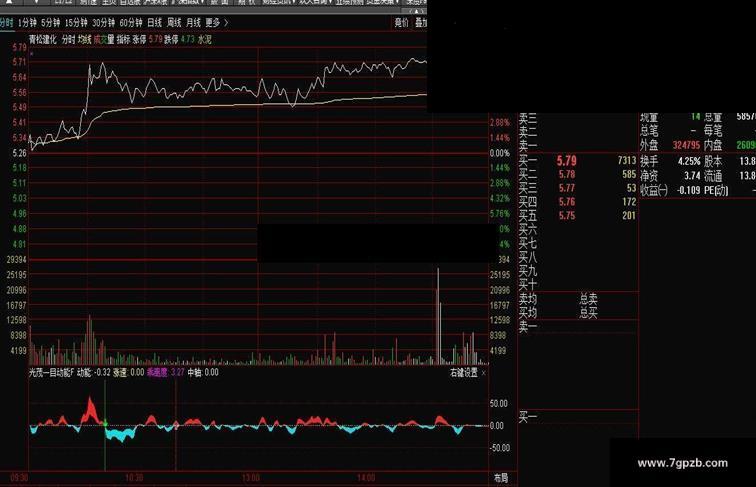Click the 买三 bid price 5.77
This screenshot has height=487, width=756.
pyautogui.click(x=567, y=188)
